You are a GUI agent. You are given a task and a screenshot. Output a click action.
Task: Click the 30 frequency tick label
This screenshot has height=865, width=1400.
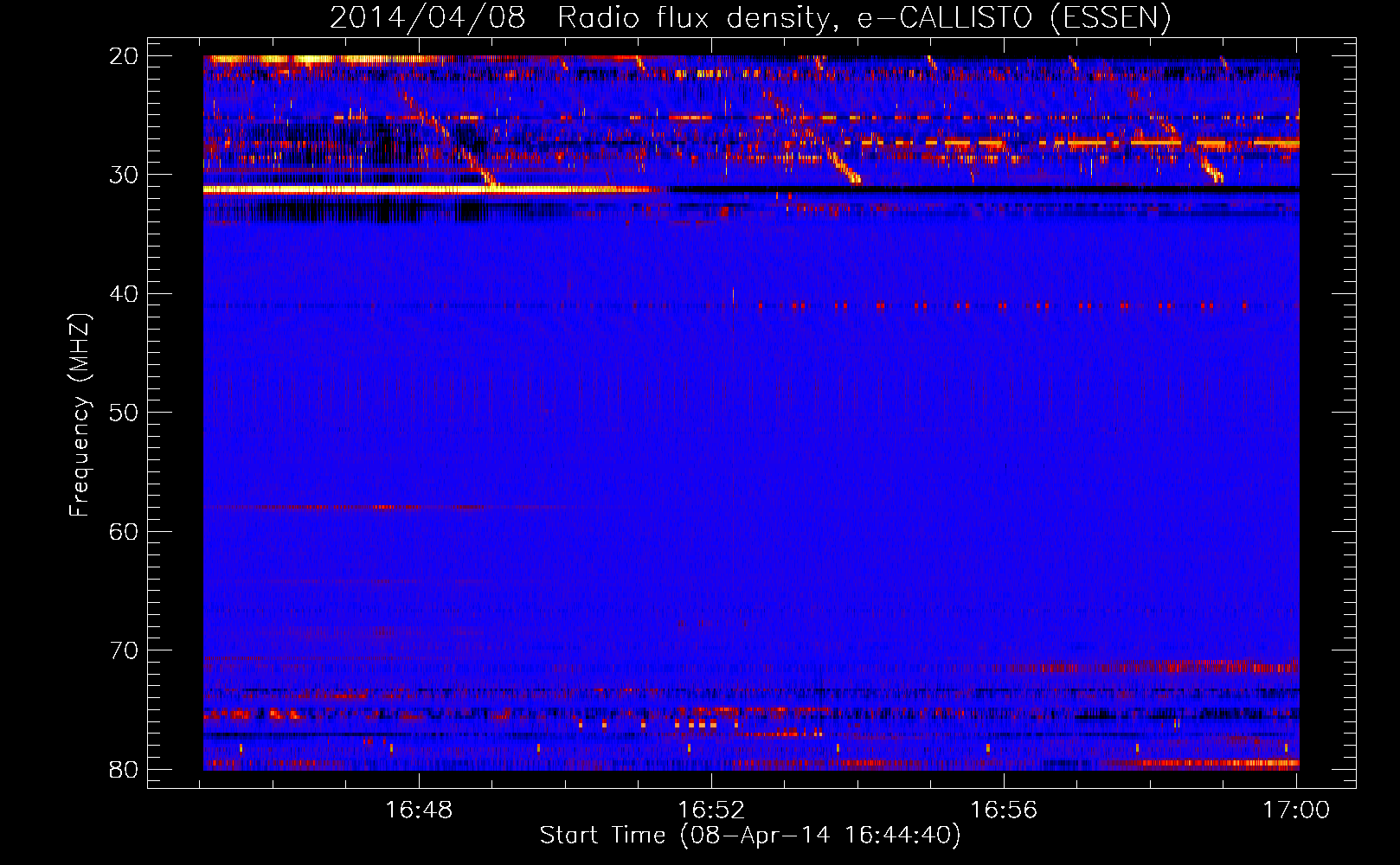[124, 175]
